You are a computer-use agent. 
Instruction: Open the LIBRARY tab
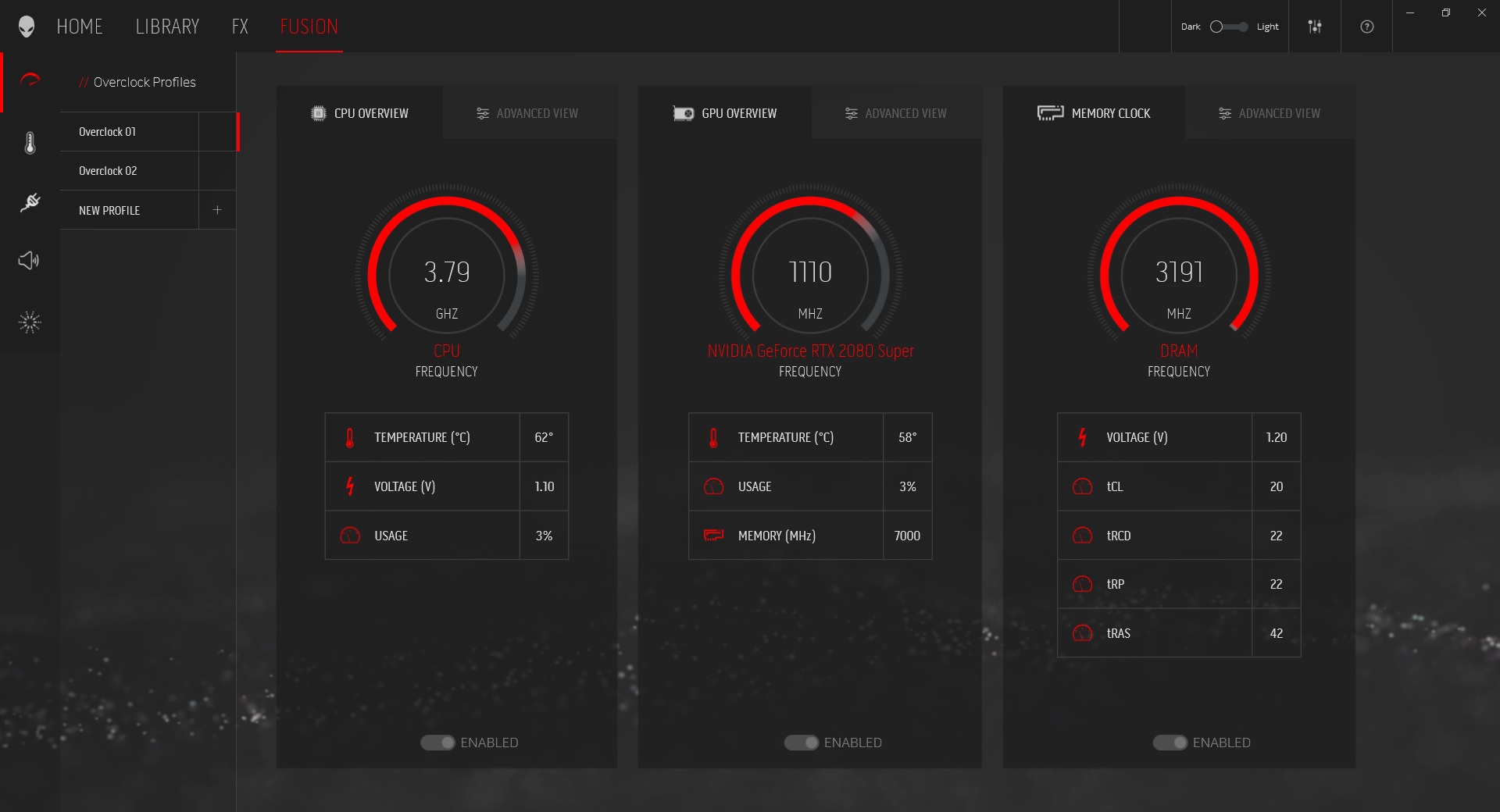coord(167,27)
